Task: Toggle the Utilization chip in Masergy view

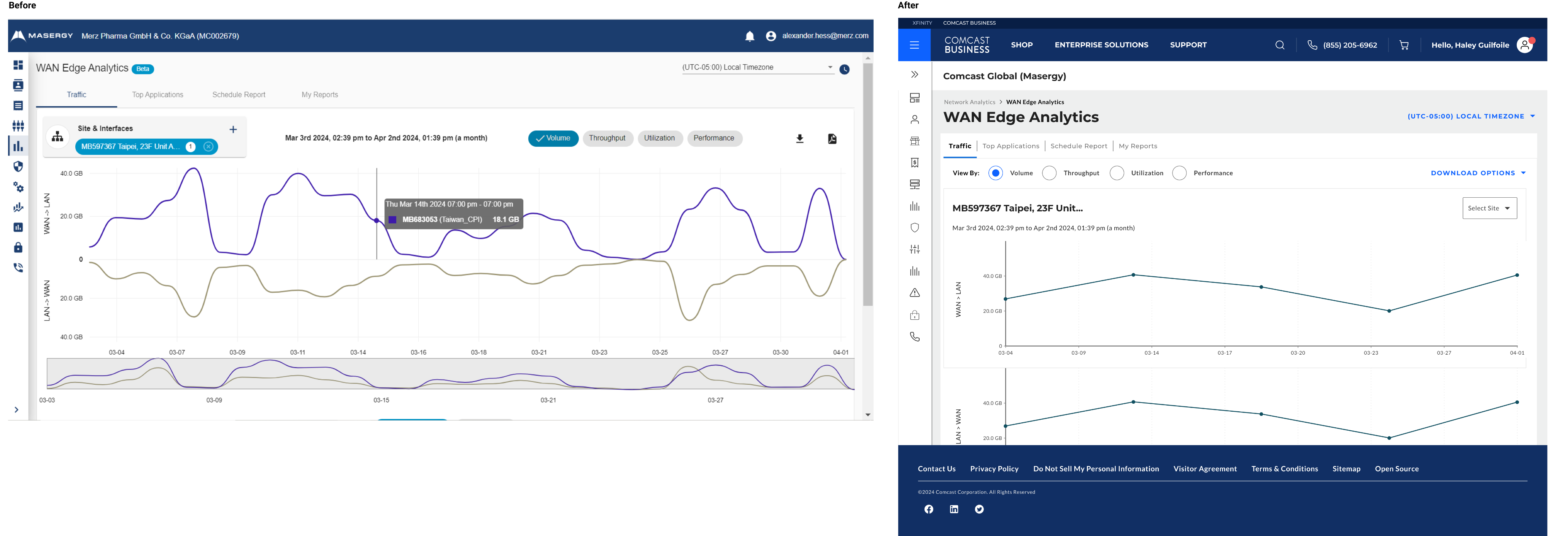Action: (660, 139)
